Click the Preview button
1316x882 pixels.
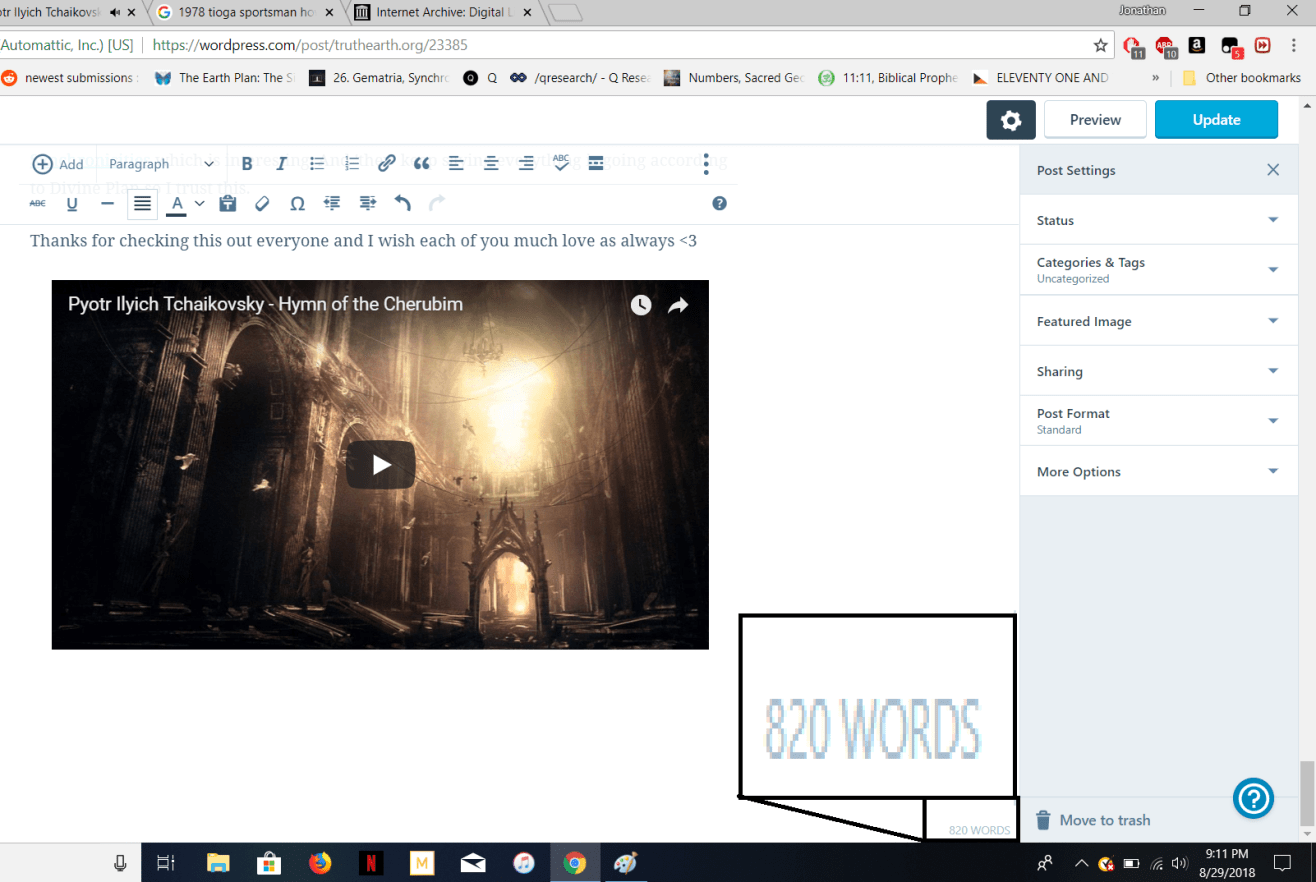1095,120
